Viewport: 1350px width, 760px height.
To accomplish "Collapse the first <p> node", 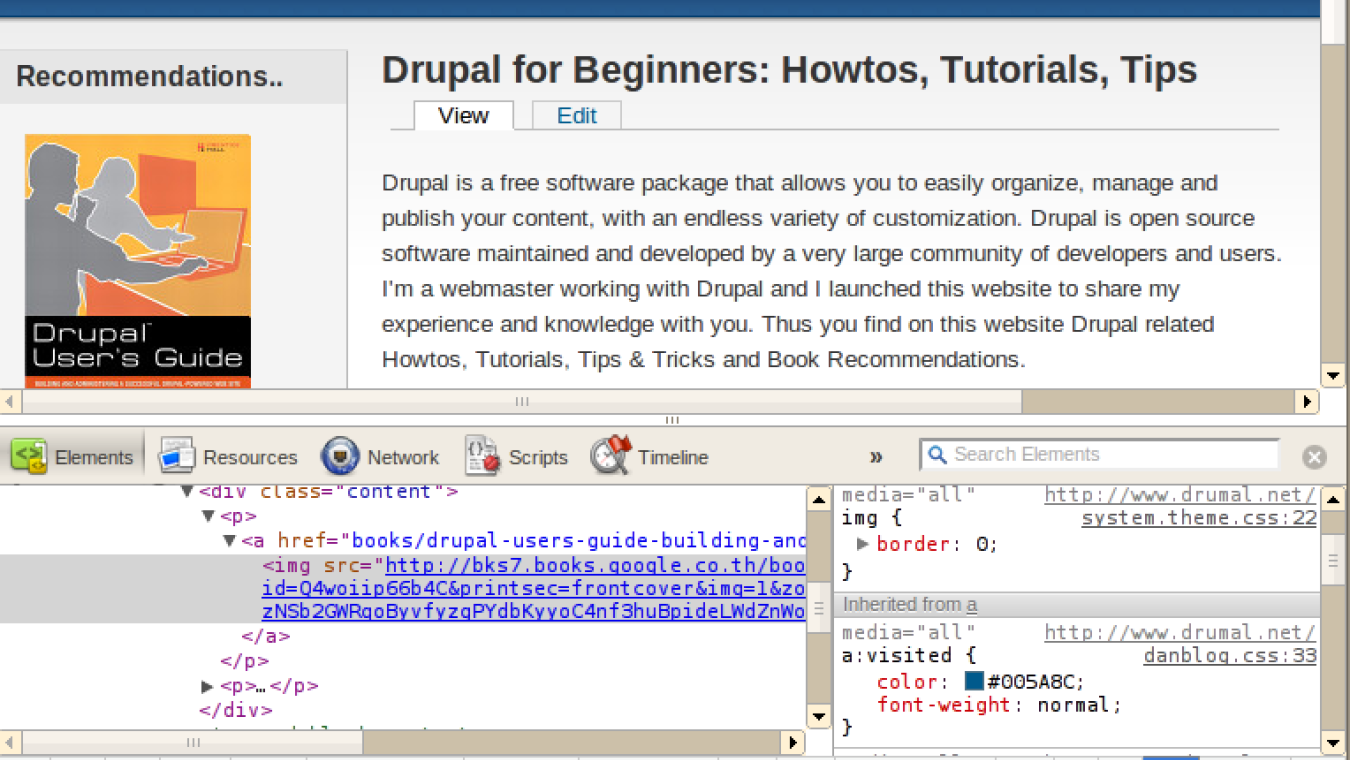I will [x=208, y=516].
